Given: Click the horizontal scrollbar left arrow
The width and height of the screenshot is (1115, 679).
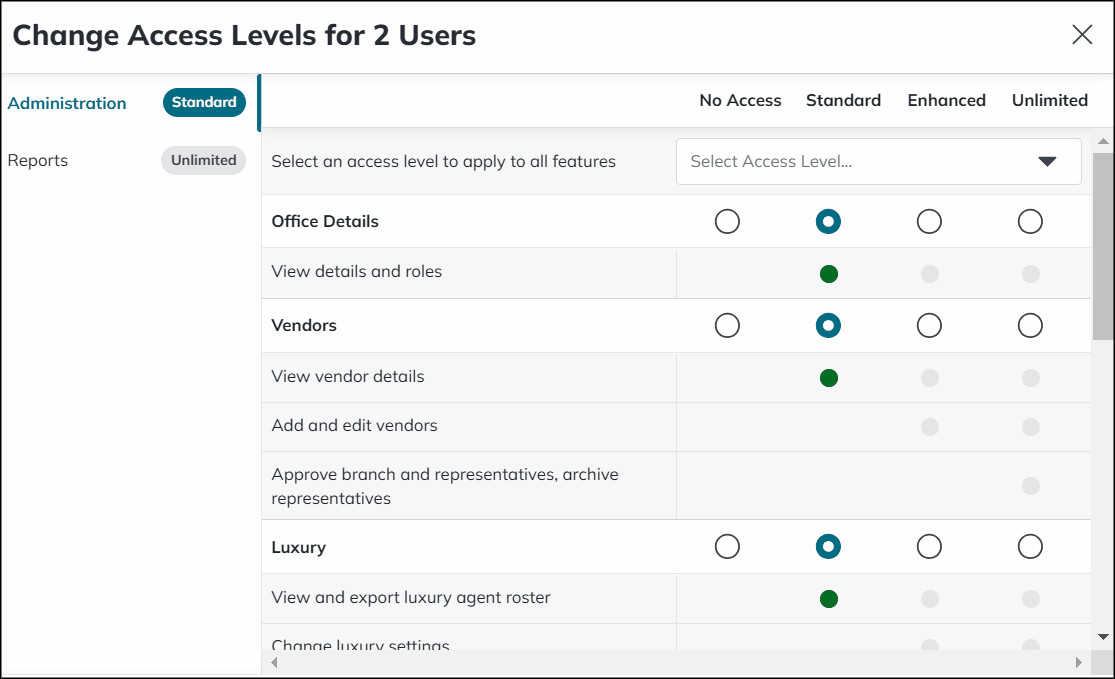Looking at the screenshot, I should coord(274,663).
